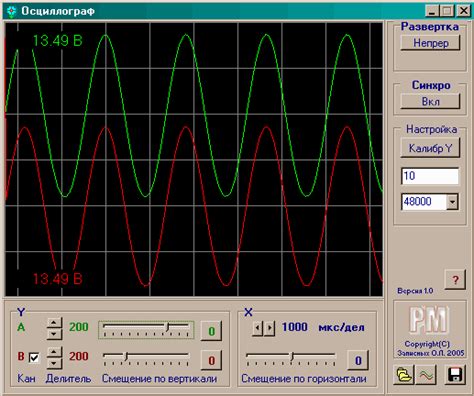Click the oscilloscope app icon in title bar
Viewport: 474px width, 396px height.
coord(12,11)
